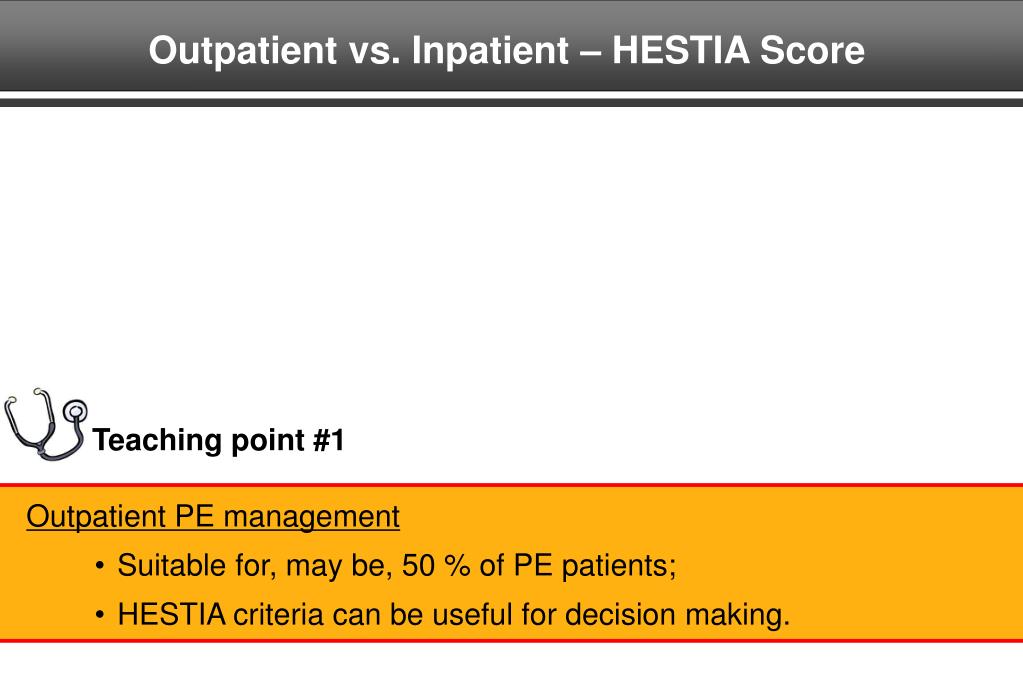Viewport: 1023px width, 682px height.
Task: Select the Teaching point #1 label
Action: [x=219, y=440]
